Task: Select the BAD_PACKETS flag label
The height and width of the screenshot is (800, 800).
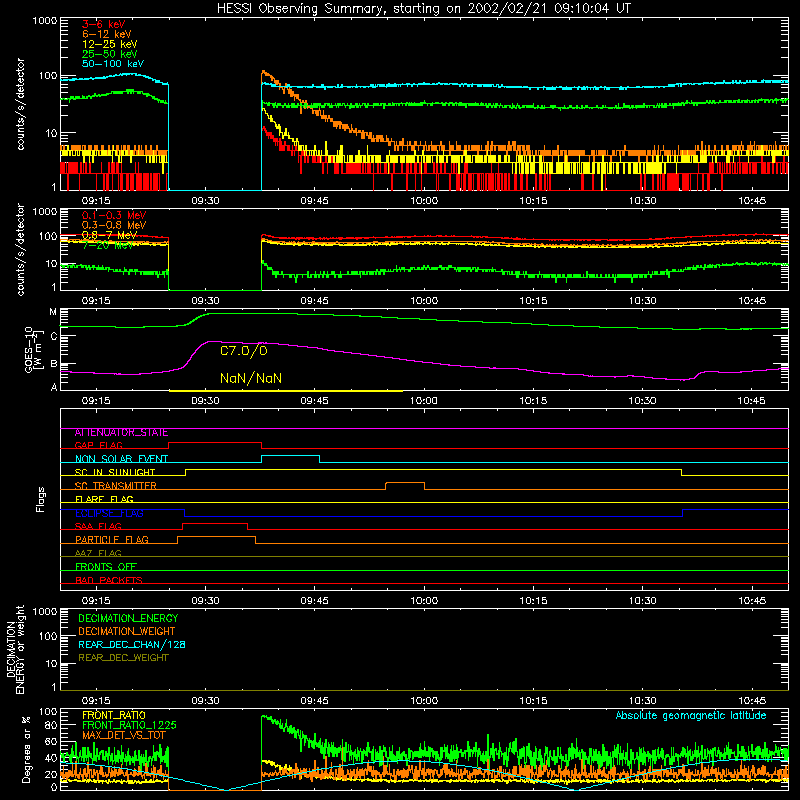Action: click(x=109, y=580)
